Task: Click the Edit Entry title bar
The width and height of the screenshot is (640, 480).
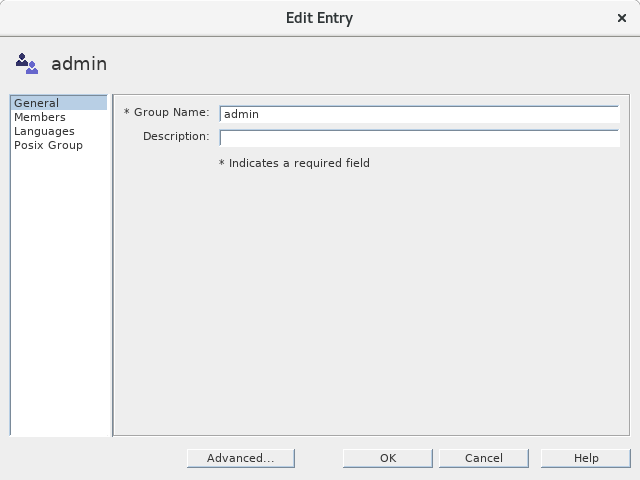Action: (320, 18)
